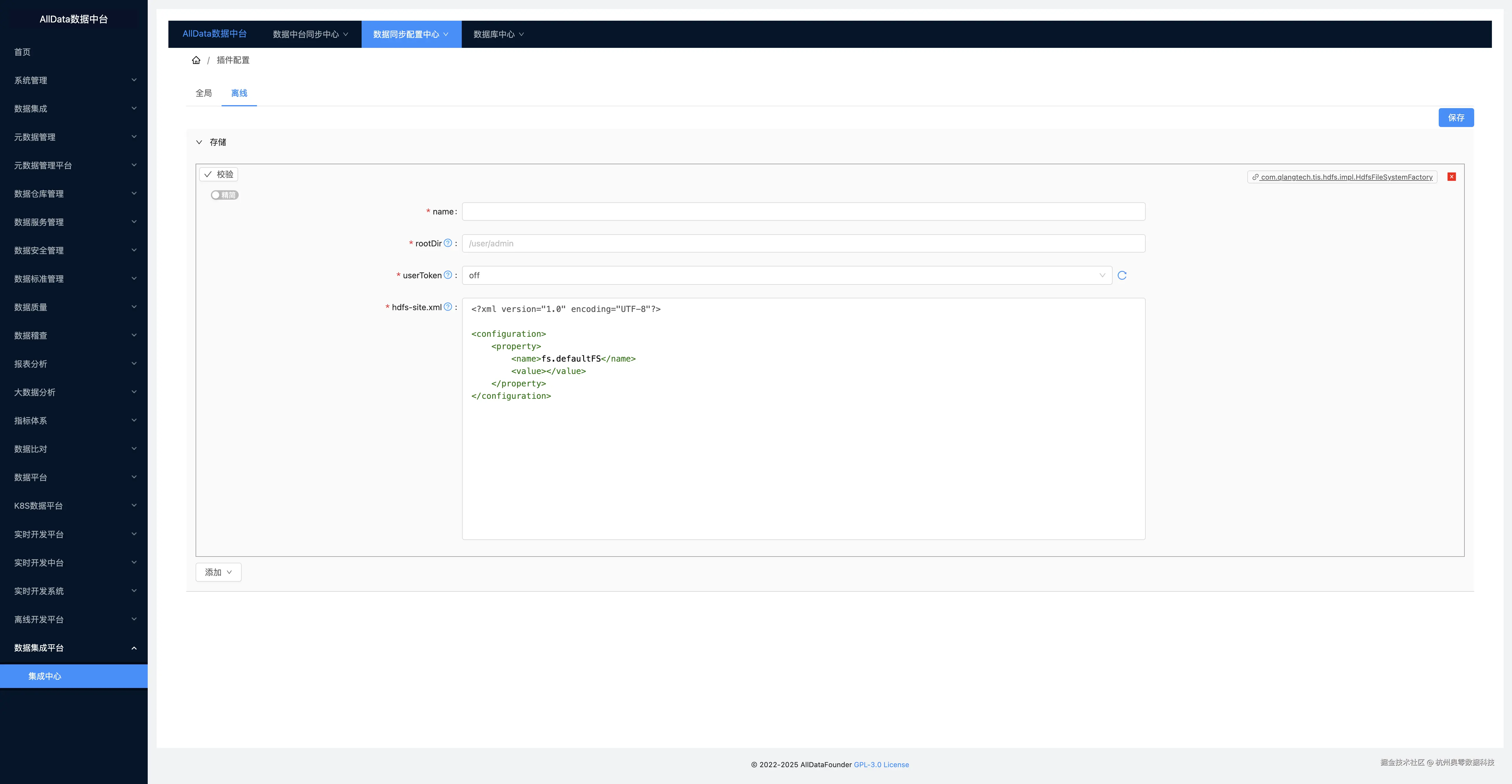Open the GPL-3.0 License link

tap(881, 765)
